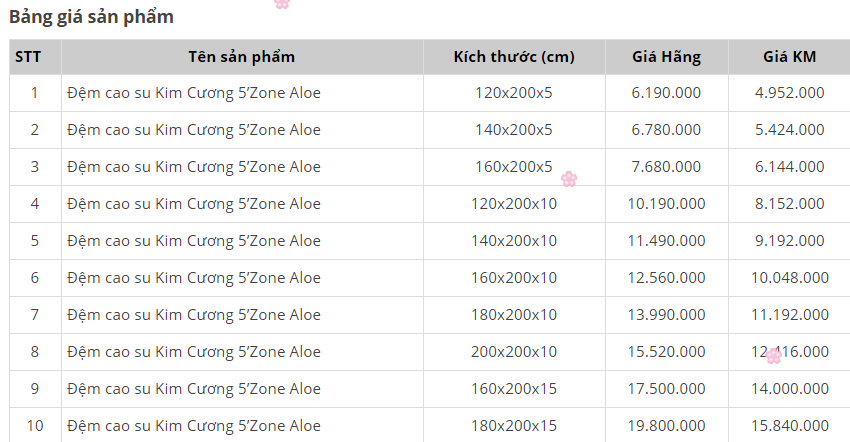The image size is (850, 442).
Task: Select the 120x200x5 size cell
Action: tap(514, 93)
